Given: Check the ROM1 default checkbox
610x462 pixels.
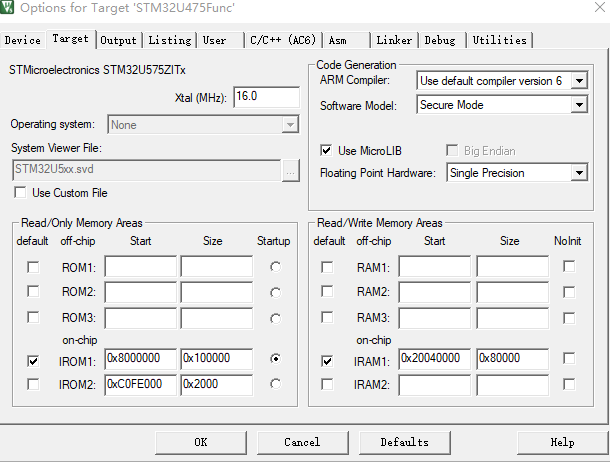Looking at the screenshot, I should pyautogui.click(x=33, y=267).
